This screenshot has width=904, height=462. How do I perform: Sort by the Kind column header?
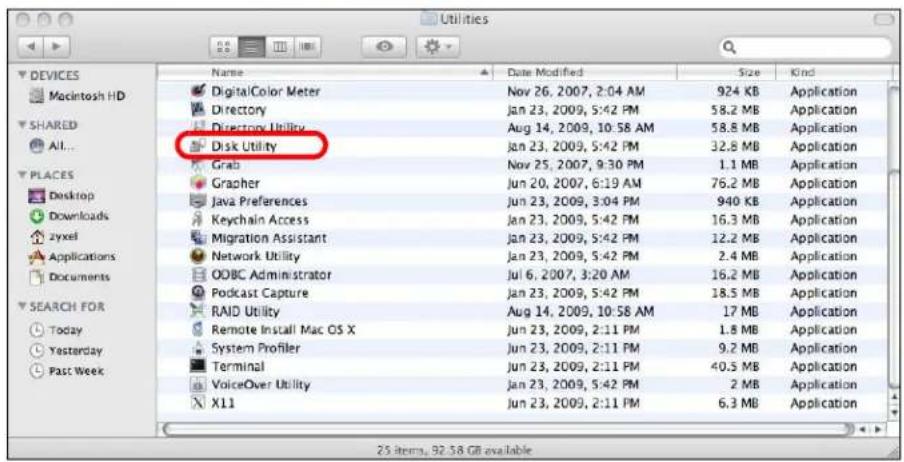point(833,73)
